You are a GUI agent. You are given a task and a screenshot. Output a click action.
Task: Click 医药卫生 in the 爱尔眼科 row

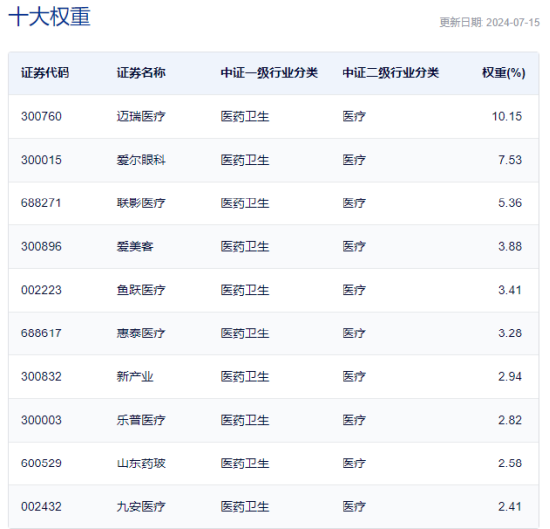(x=245, y=160)
